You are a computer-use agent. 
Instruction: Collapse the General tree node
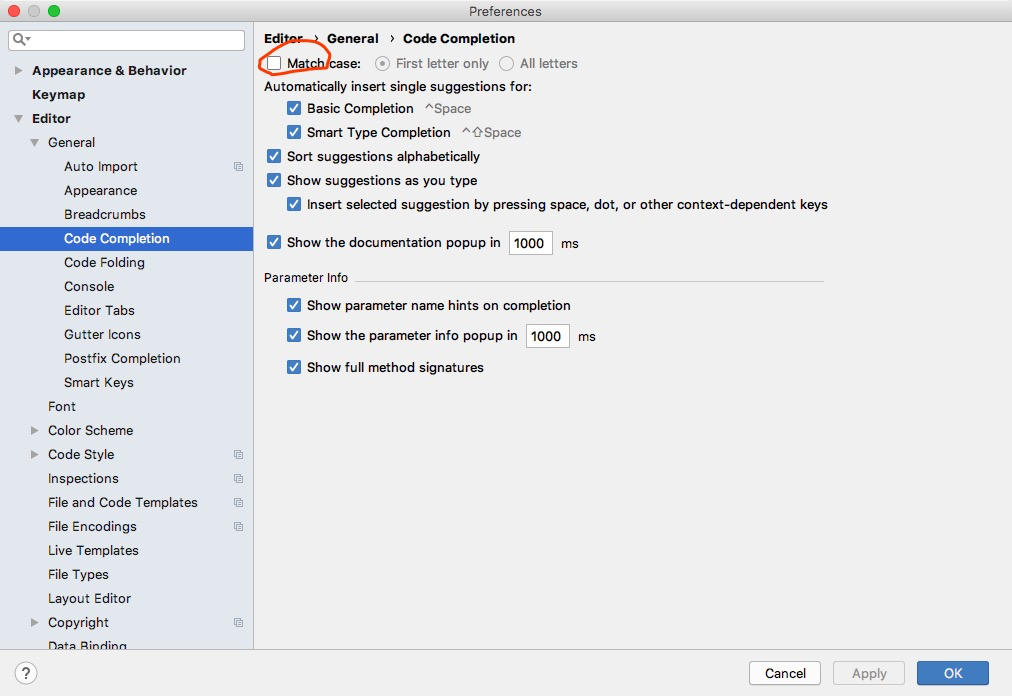pyautogui.click(x=34, y=143)
